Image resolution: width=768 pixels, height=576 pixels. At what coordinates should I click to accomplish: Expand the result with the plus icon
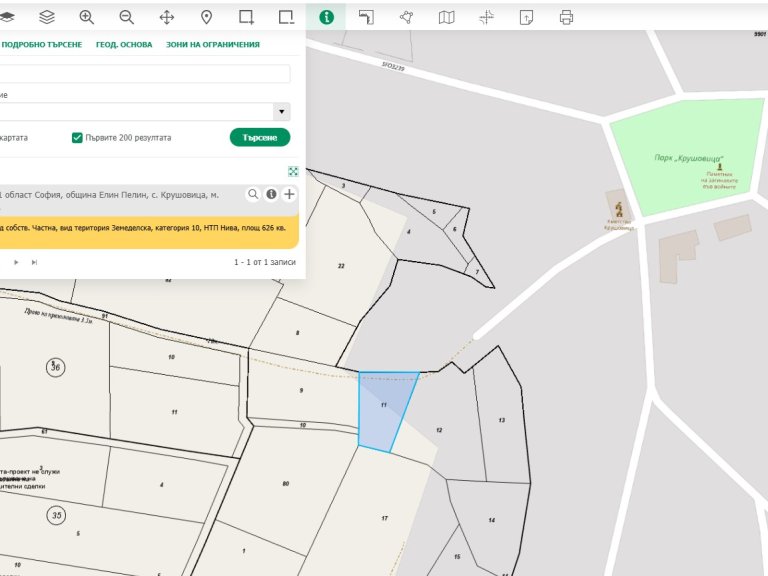(x=289, y=194)
